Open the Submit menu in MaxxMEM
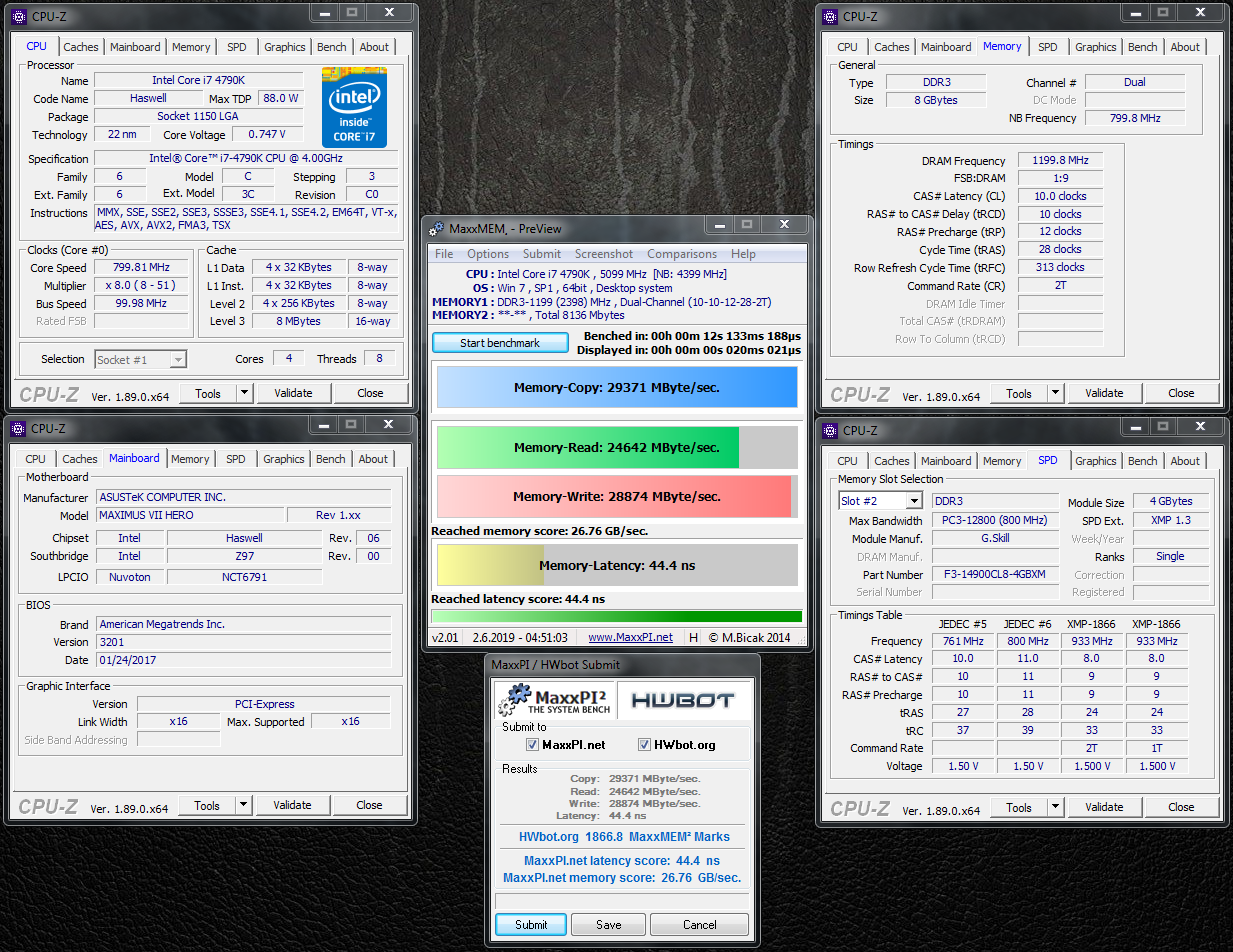 coord(542,254)
